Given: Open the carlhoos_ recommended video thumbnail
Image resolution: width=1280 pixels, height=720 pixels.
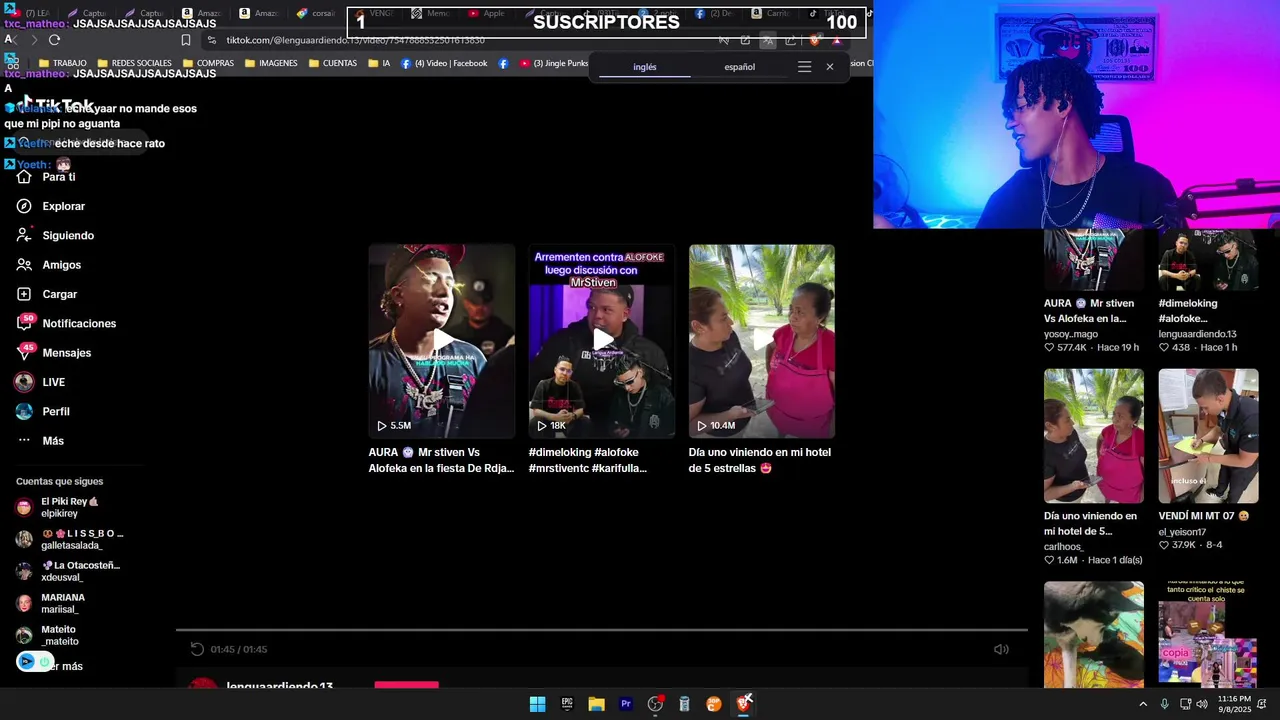Looking at the screenshot, I should tap(1094, 436).
